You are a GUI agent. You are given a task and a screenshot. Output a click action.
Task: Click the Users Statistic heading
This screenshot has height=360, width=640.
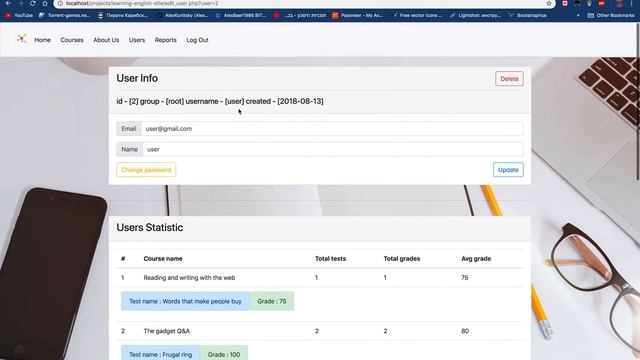tap(150, 227)
